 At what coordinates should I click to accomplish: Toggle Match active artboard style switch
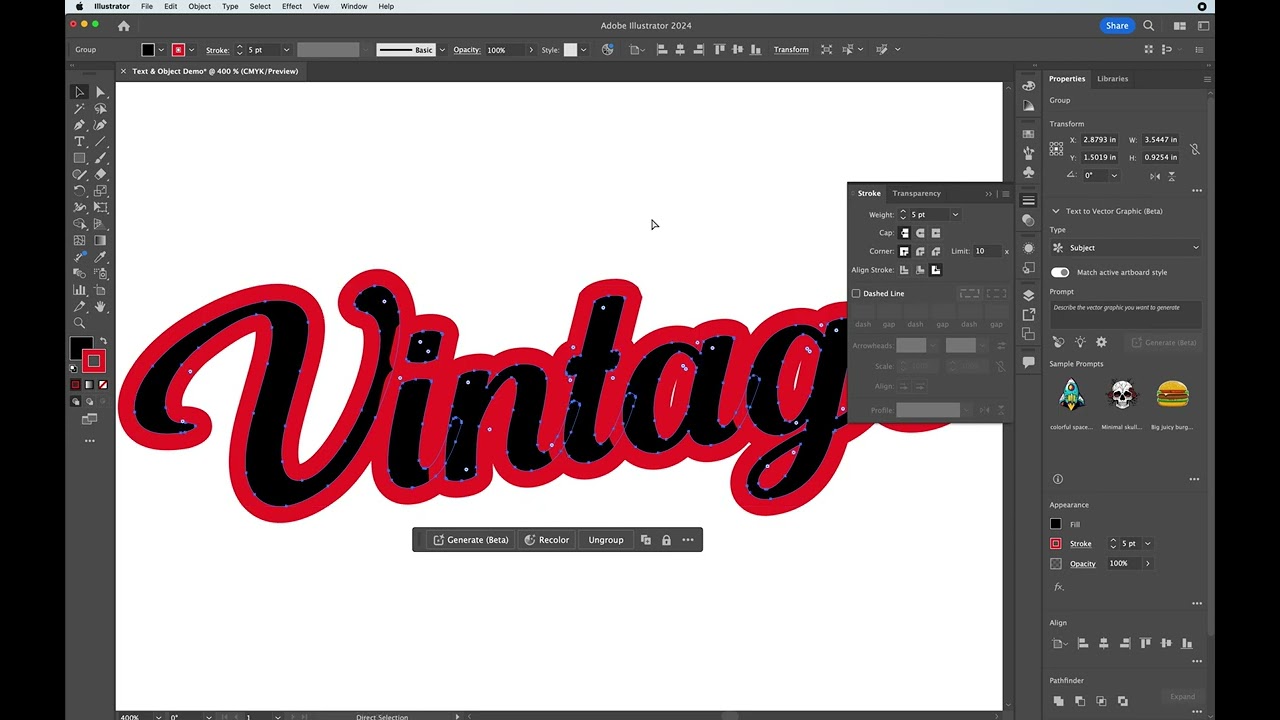click(1060, 272)
